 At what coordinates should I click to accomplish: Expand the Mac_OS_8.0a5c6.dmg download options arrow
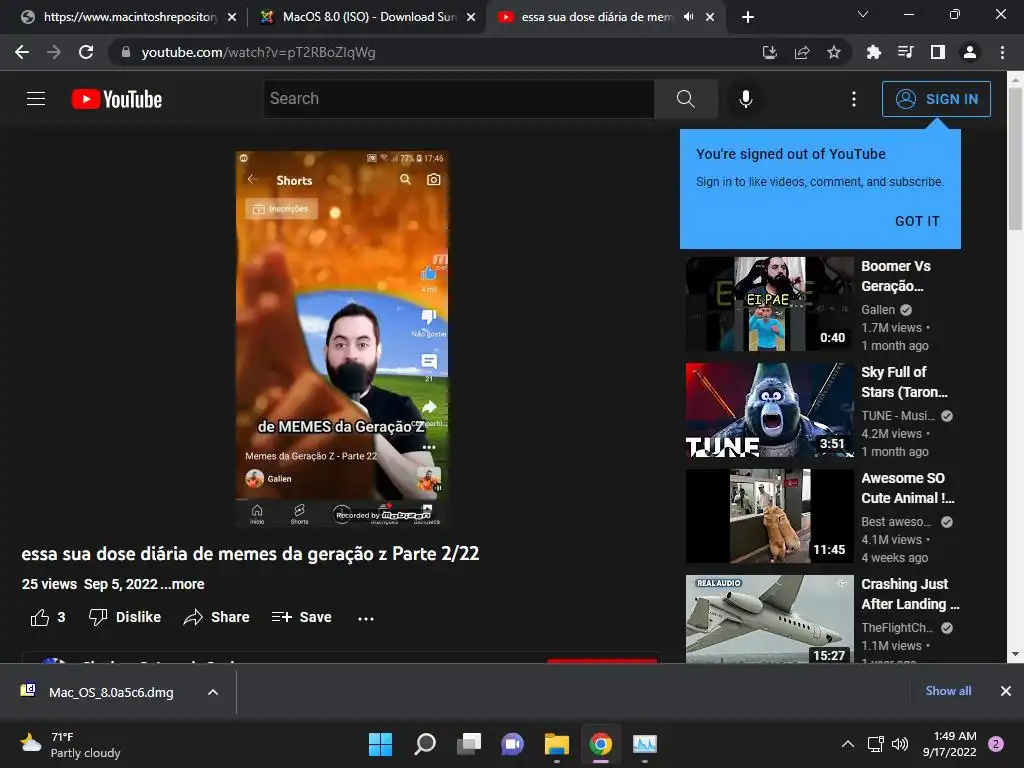(x=213, y=692)
